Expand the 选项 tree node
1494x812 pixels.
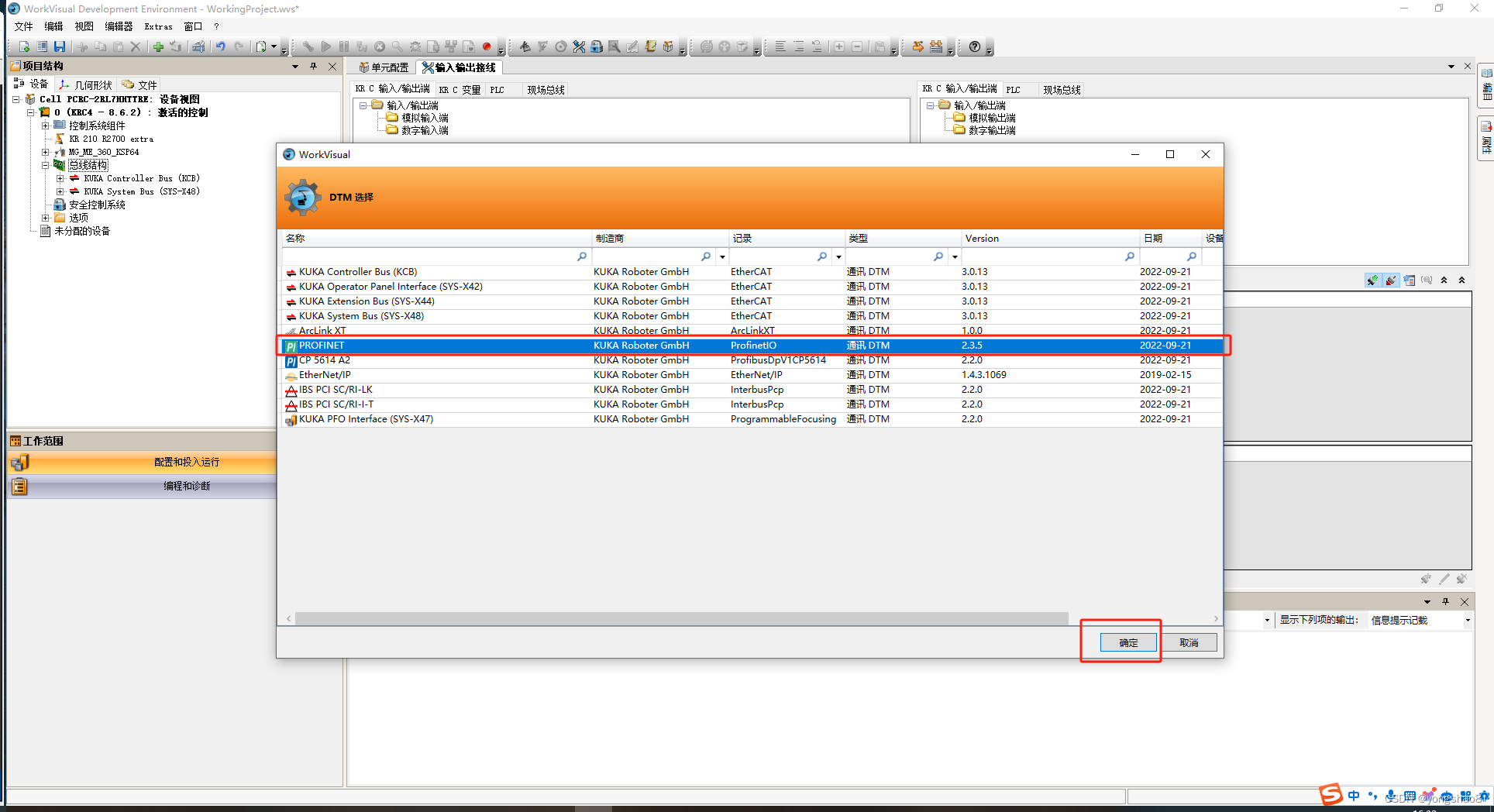[x=46, y=218]
